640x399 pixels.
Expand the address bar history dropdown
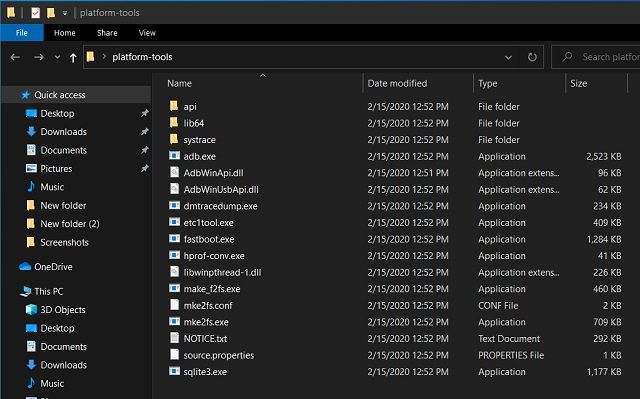[508, 57]
